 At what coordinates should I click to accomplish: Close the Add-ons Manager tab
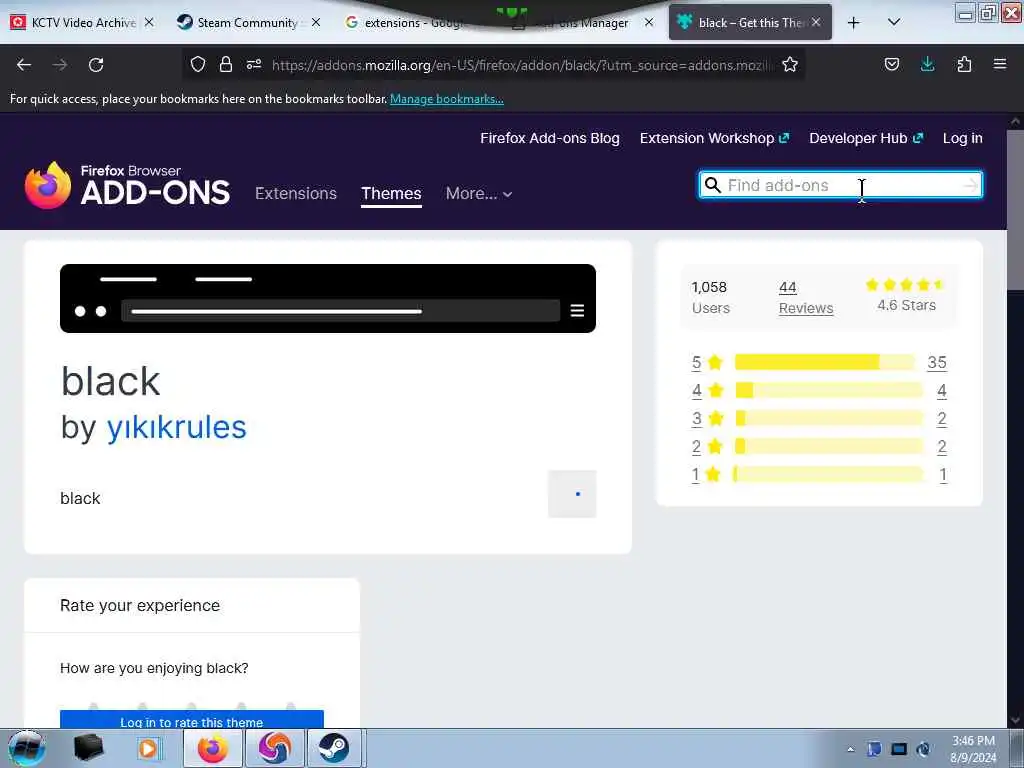[648, 22]
